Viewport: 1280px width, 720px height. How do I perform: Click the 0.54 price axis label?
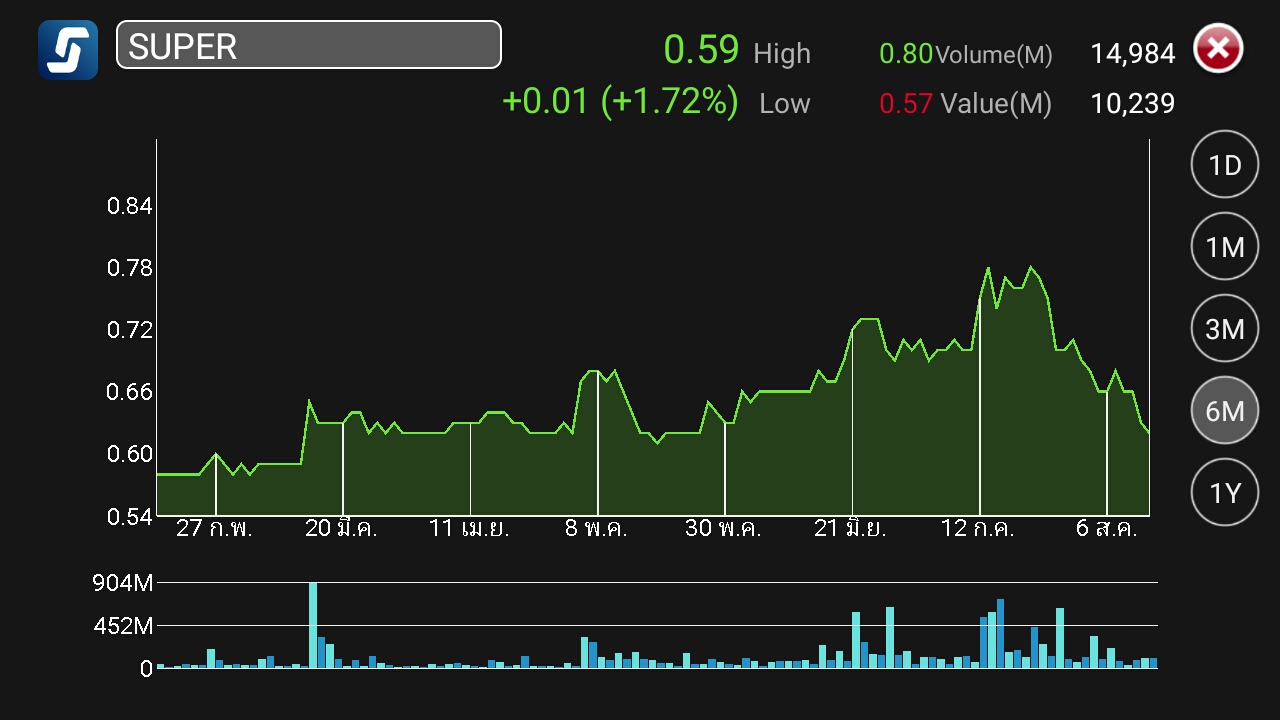tap(129, 516)
